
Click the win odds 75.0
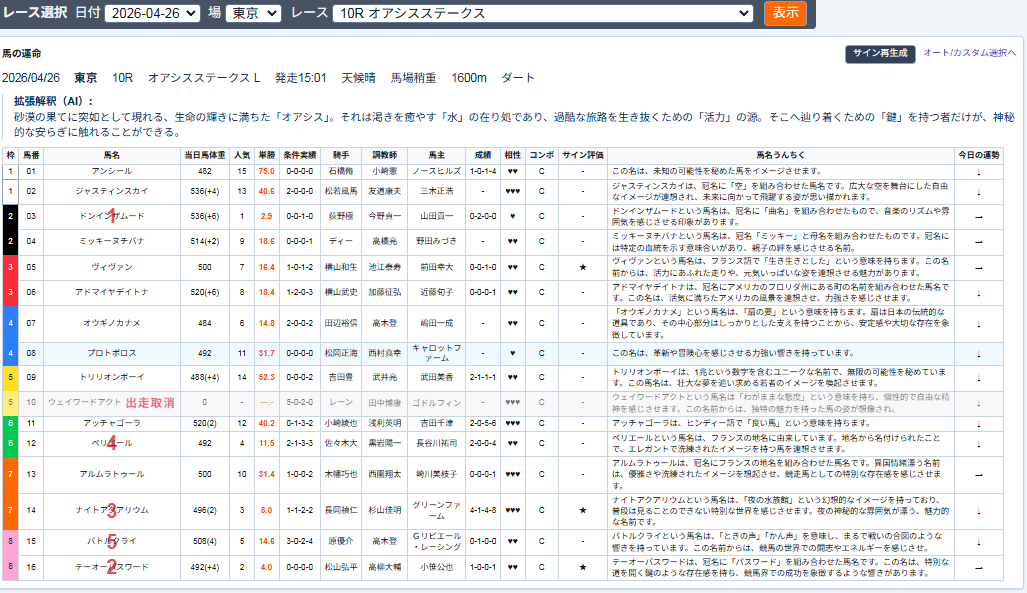(x=267, y=171)
